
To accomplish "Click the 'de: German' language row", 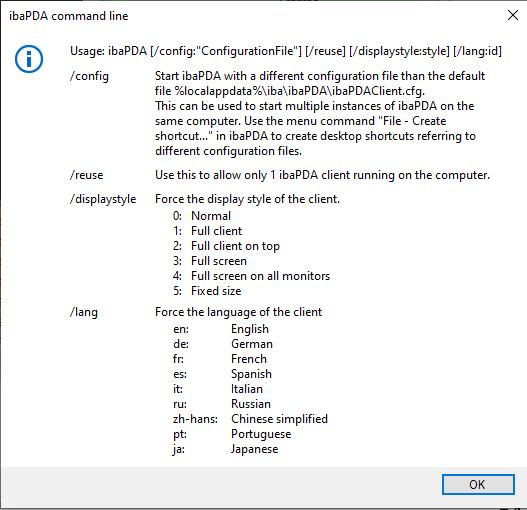I will pyautogui.click(x=223, y=344).
